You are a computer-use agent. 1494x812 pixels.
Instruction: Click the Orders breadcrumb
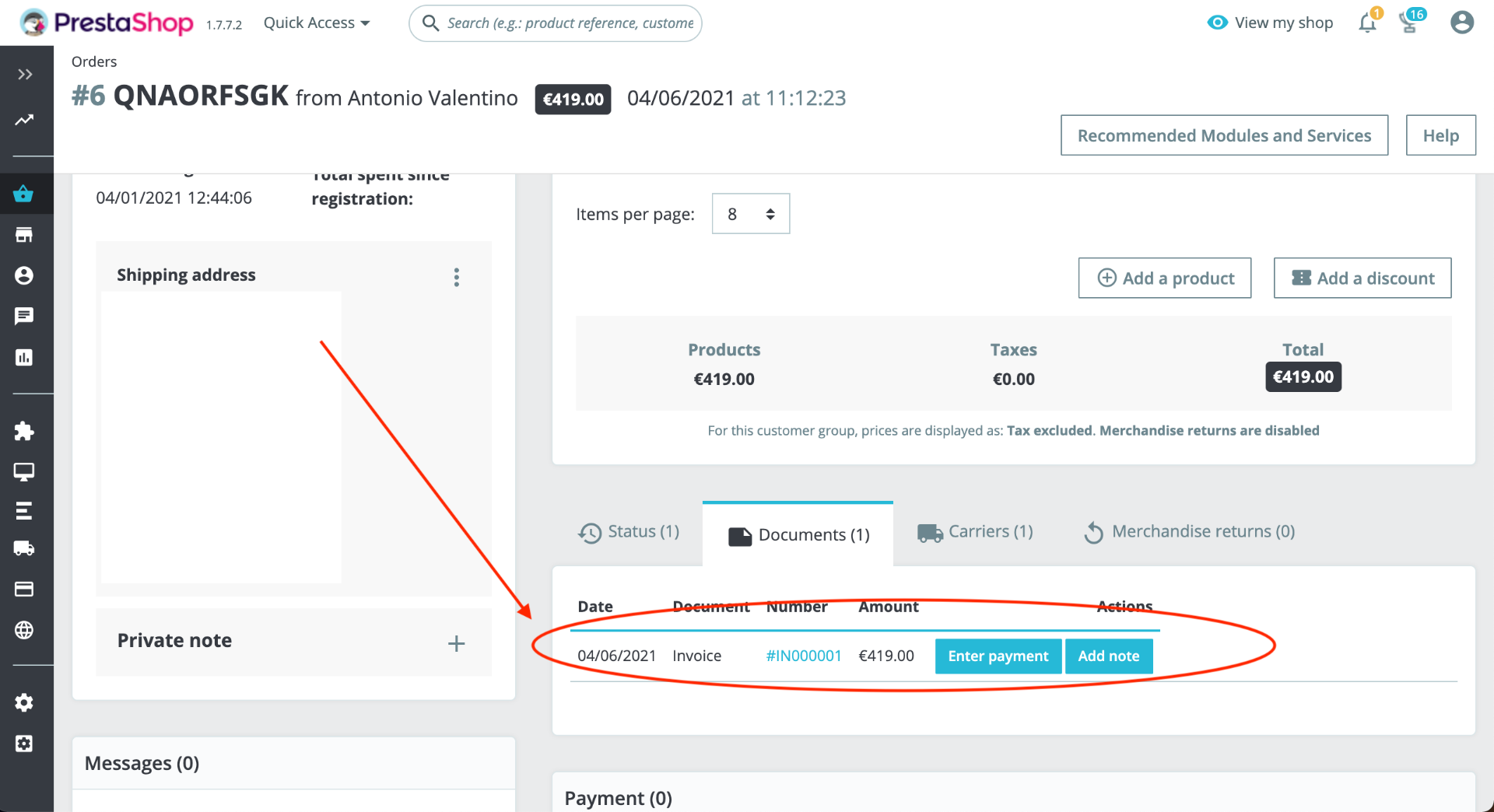(x=94, y=61)
